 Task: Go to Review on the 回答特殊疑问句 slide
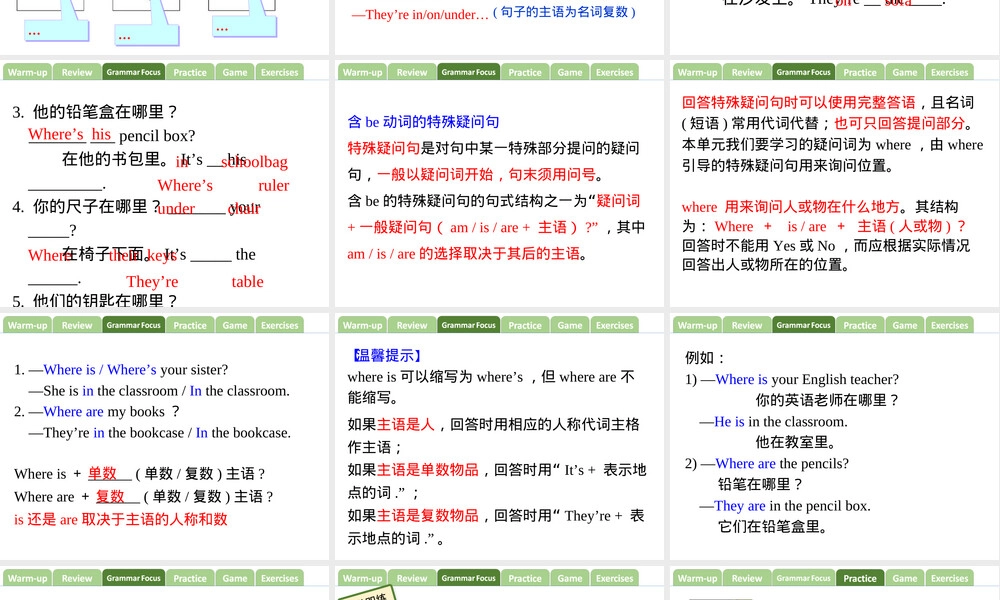[747, 72]
